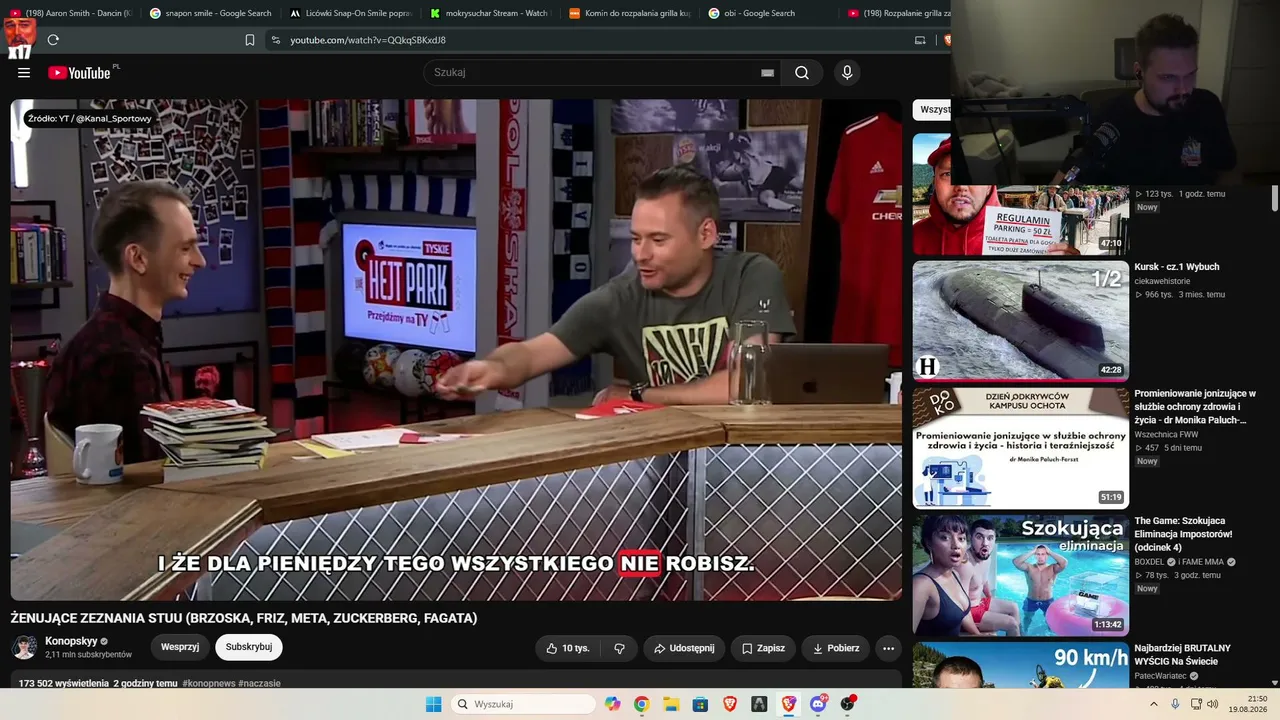The image size is (1280, 720).
Task: Show hidden system tray icons
Action: point(1153,704)
